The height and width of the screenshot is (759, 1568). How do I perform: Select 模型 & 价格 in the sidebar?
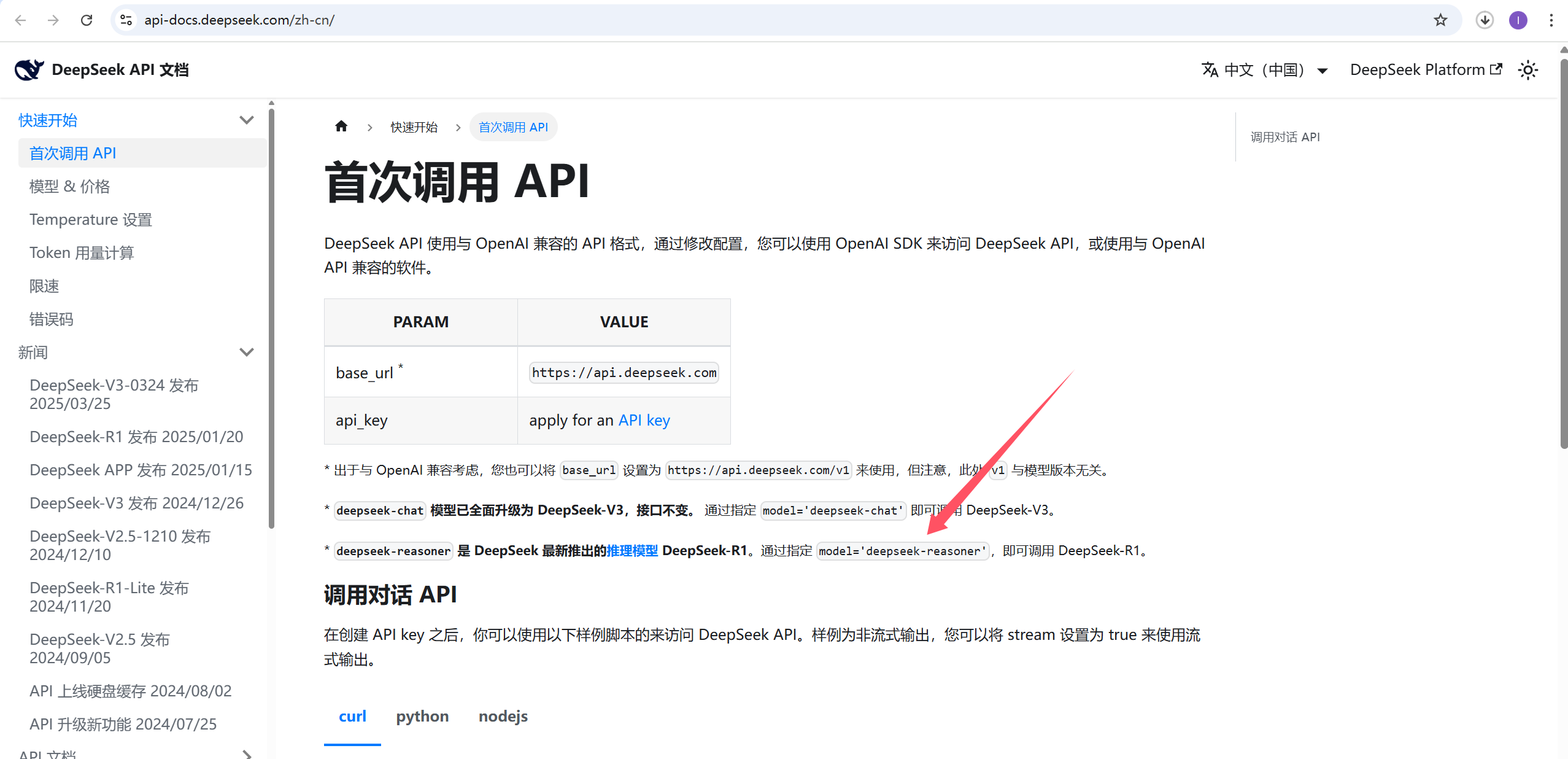tap(69, 186)
